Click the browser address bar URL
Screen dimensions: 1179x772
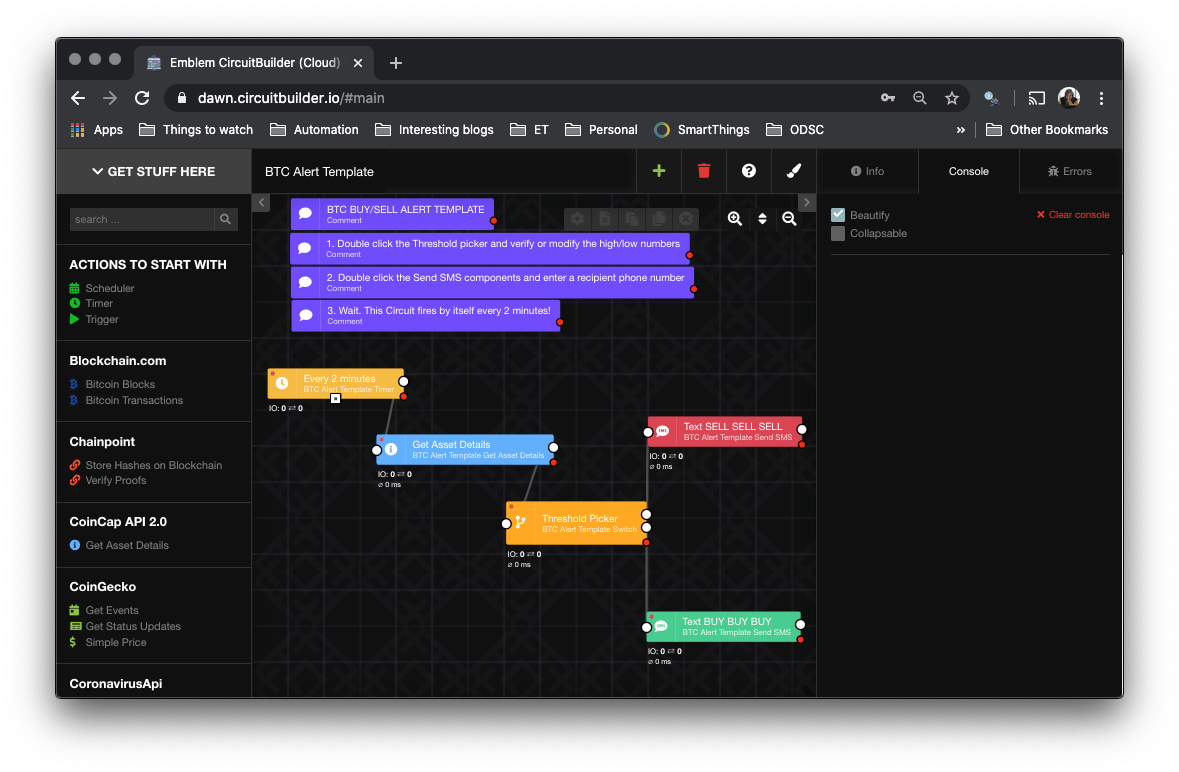tap(291, 98)
